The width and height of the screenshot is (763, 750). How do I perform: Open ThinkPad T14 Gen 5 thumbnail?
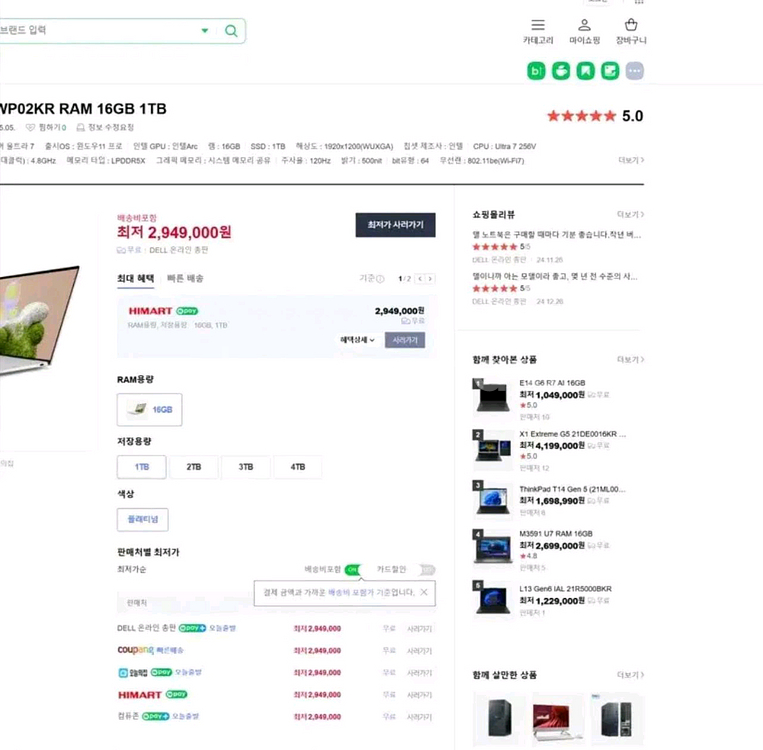[493, 500]
